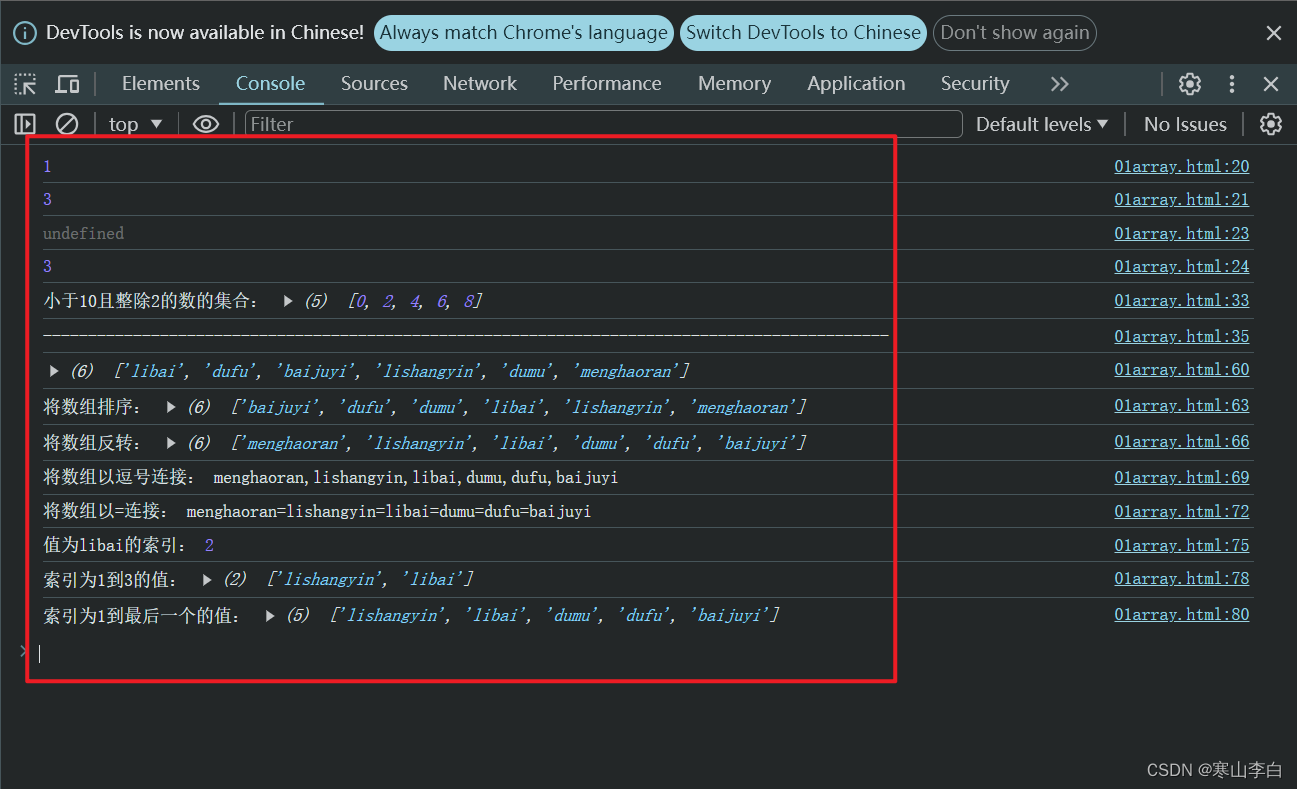Open the top JavaScript context dropdown
1297x789 pixels.
point(135,124)
